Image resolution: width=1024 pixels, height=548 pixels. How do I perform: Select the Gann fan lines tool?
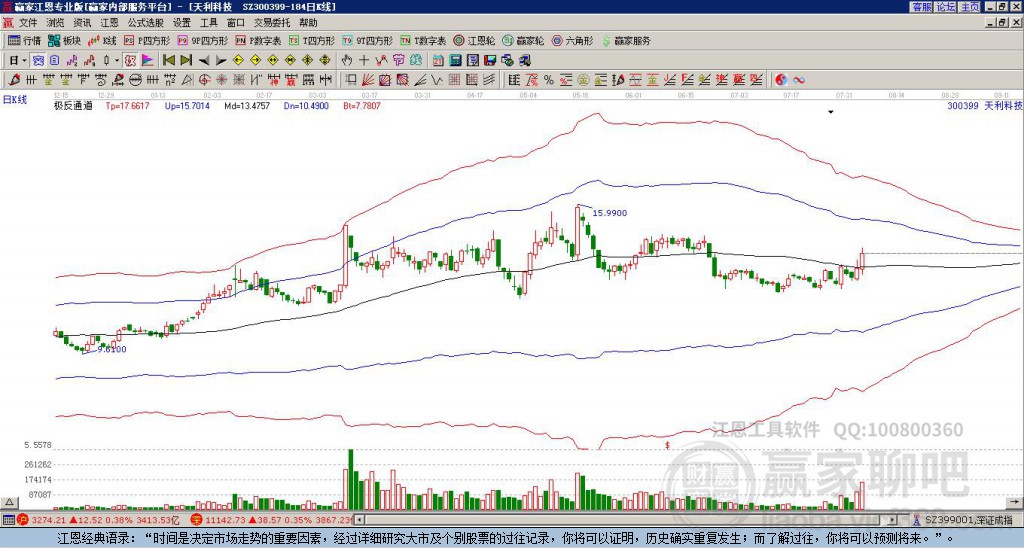click(x=368, y=80)
